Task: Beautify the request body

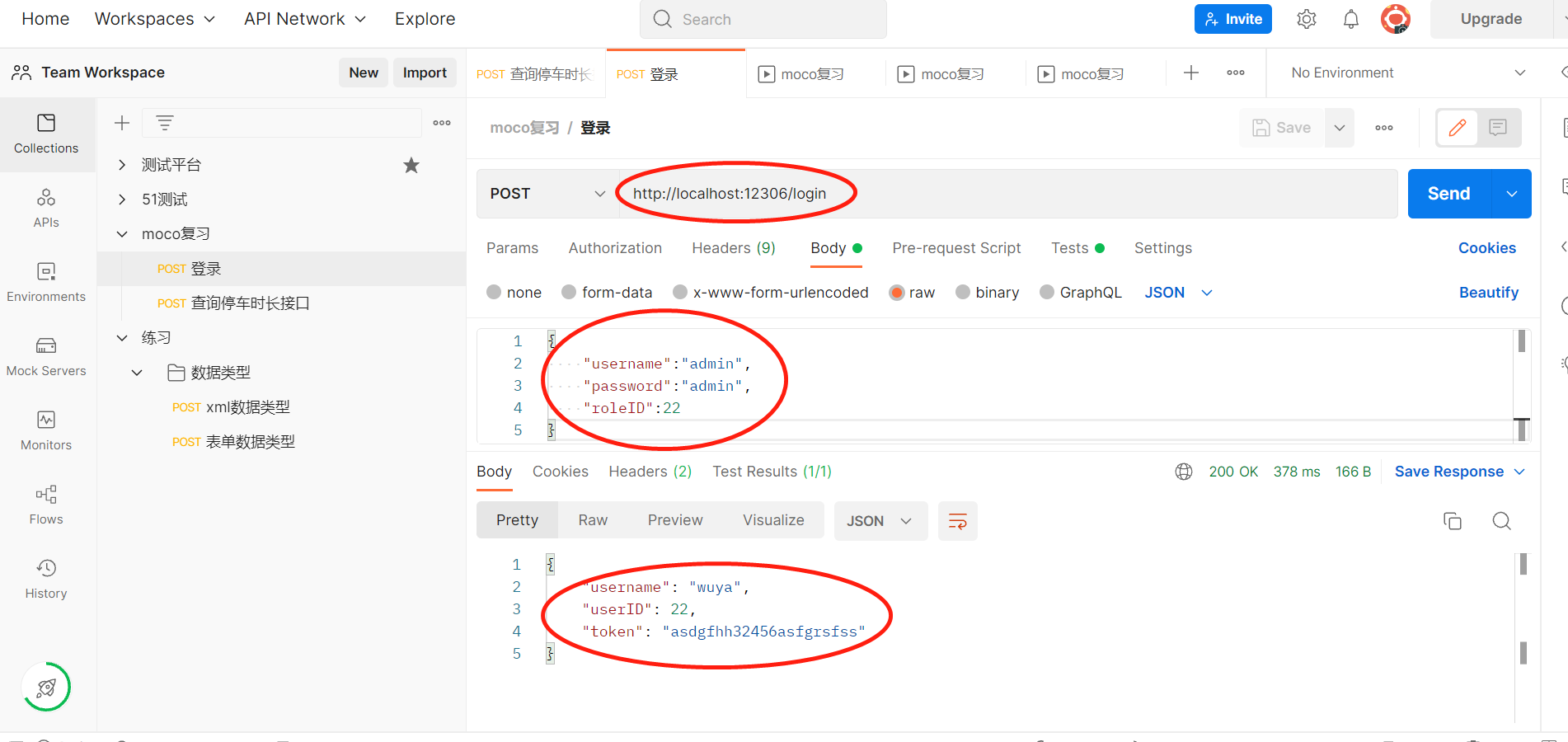Action: (1488, 293)
